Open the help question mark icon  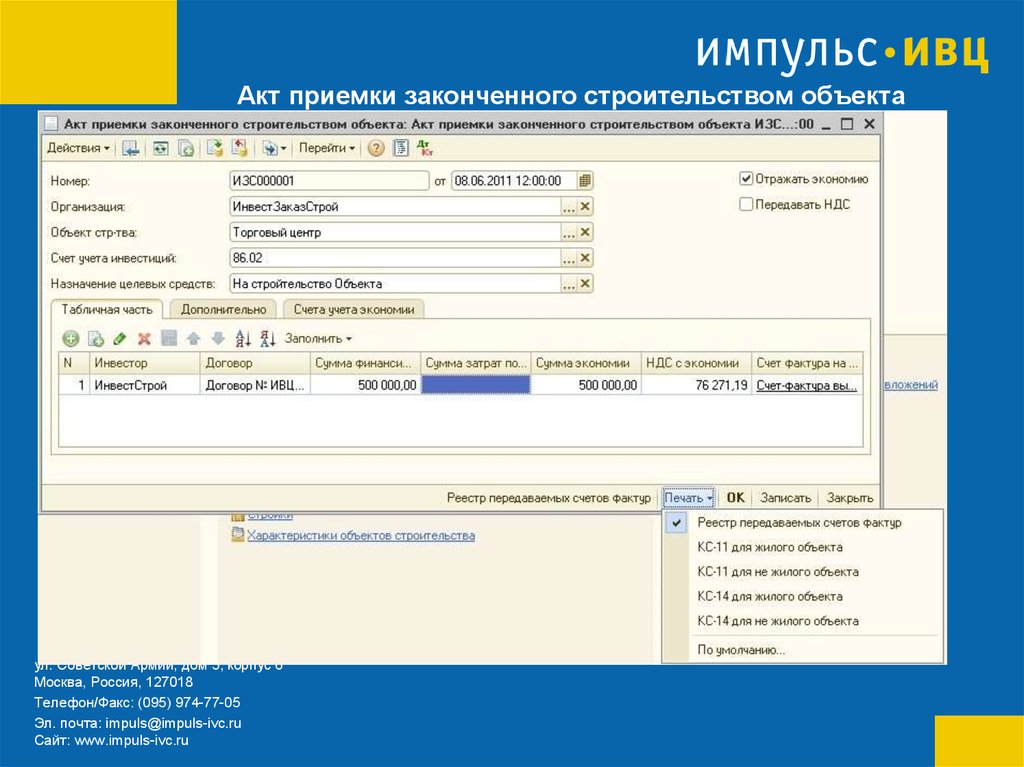coord(376,148)
